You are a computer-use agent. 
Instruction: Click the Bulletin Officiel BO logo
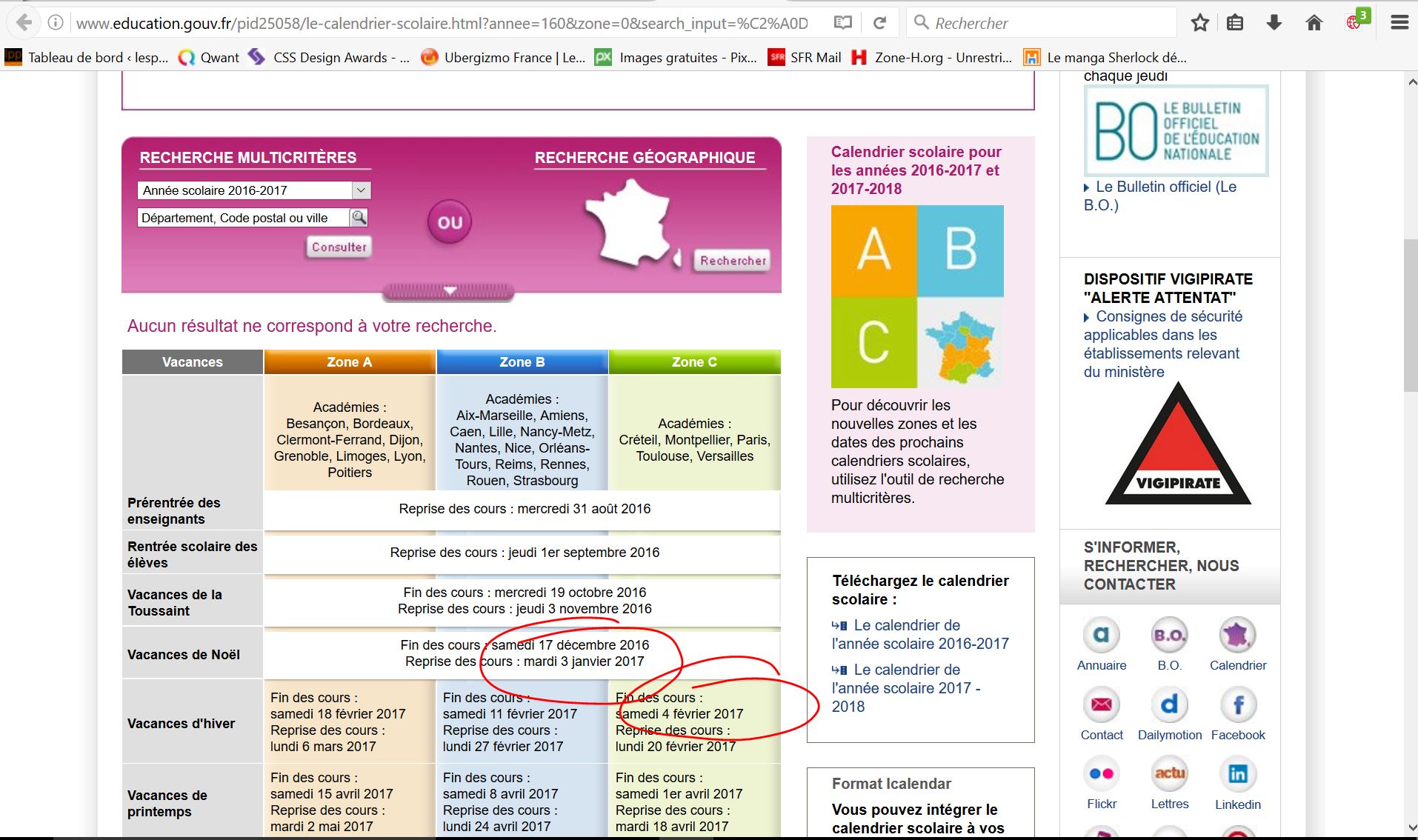tap(1176, 130)
